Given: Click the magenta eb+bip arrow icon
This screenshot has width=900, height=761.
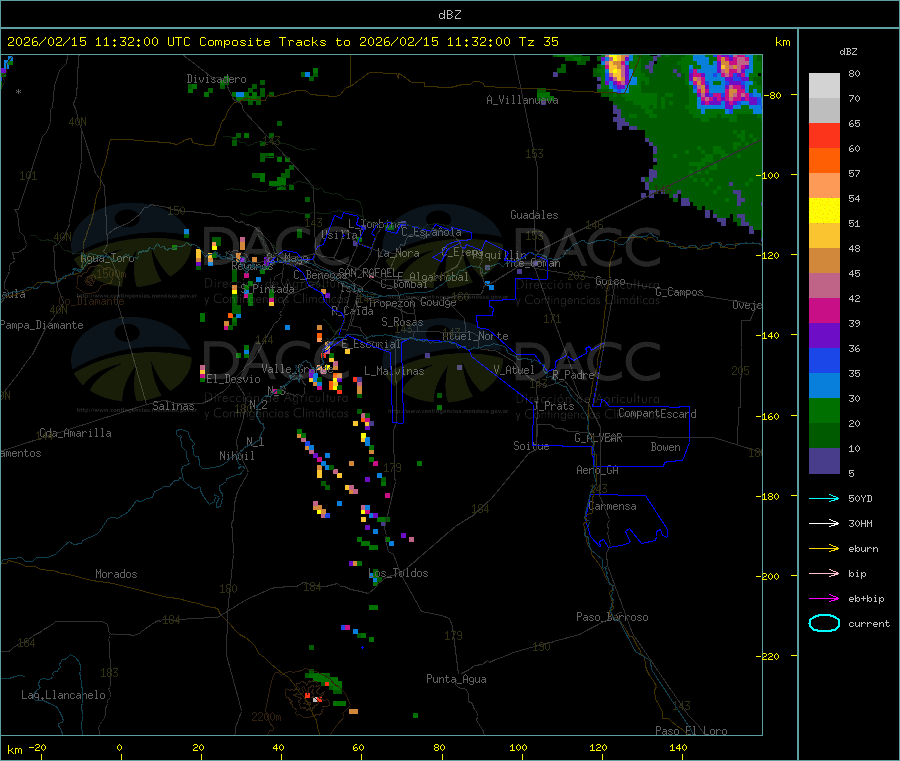Looking at the screenshot, I should (x=824, y=598).
